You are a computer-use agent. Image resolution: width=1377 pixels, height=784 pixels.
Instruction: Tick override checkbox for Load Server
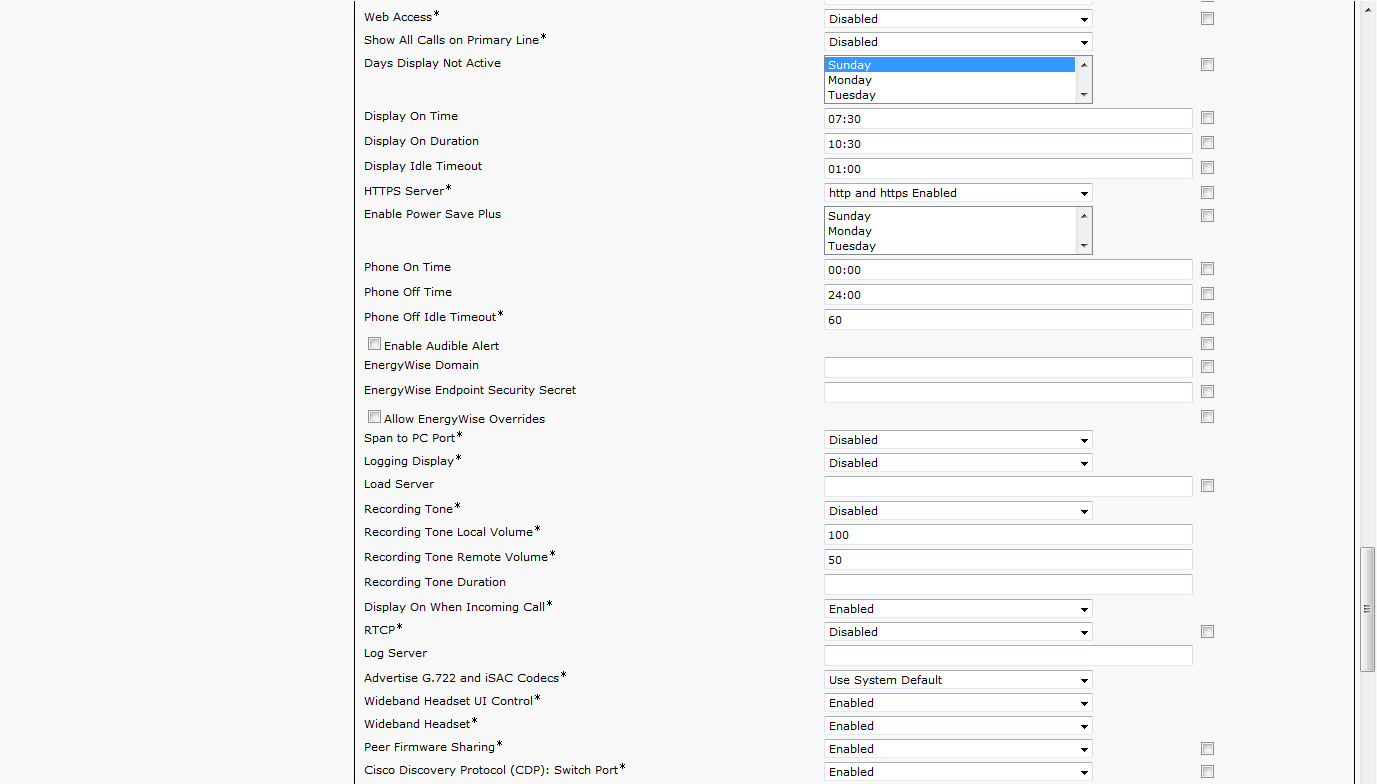point(1207,486)
